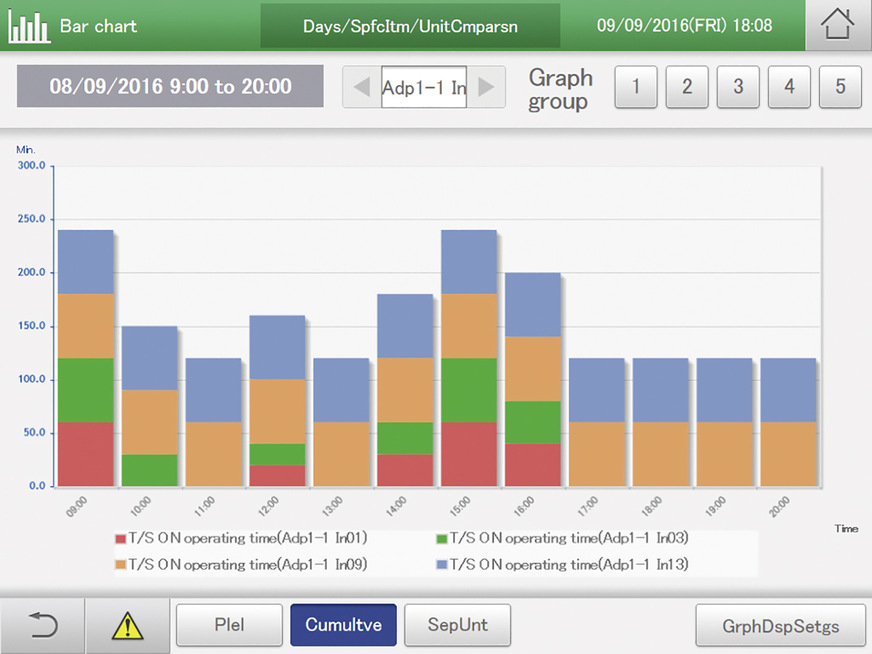Show graph group 5

840,87
